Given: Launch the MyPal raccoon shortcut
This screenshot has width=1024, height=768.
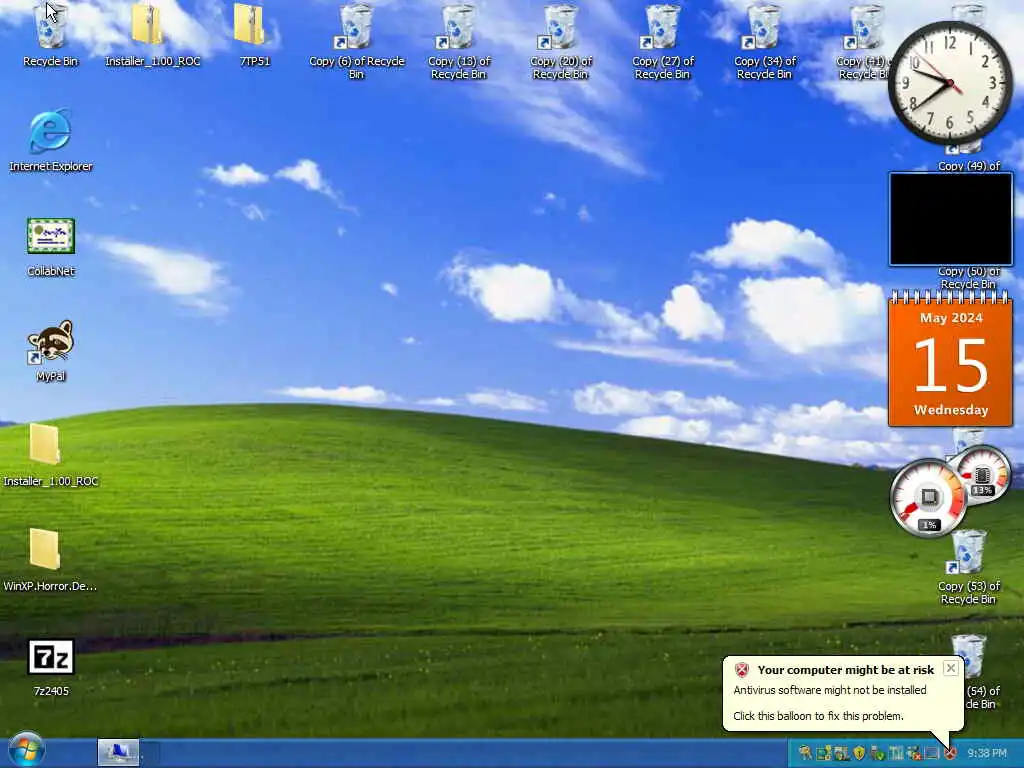Looking at the screenshot, I should 50,351.
